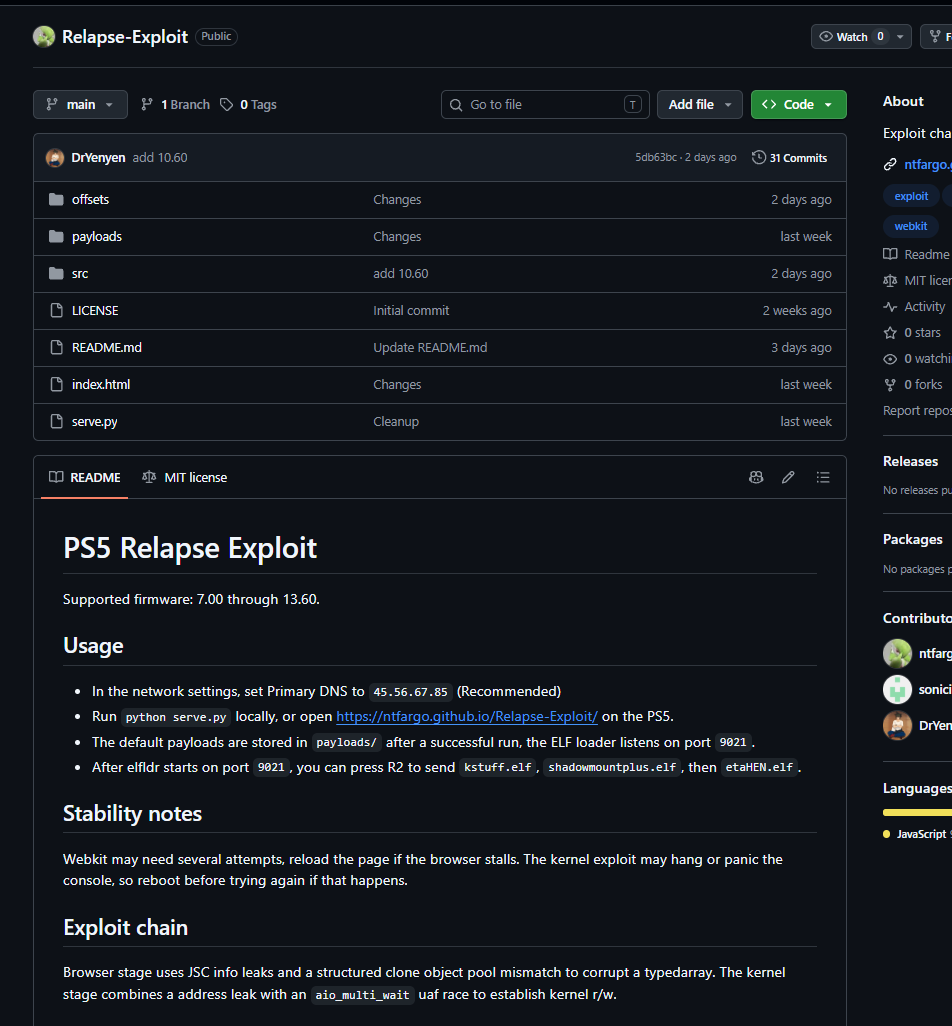This screenshot has height=1026, width=952.
Task: Open the index.html file
Action: pos(101,385)
